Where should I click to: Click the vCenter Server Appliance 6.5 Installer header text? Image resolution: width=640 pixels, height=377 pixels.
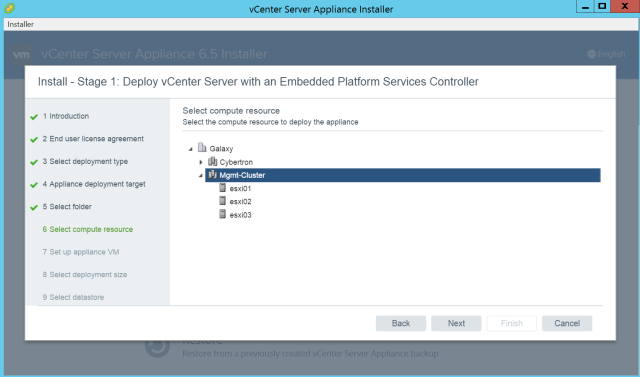[x=154, y=54]
